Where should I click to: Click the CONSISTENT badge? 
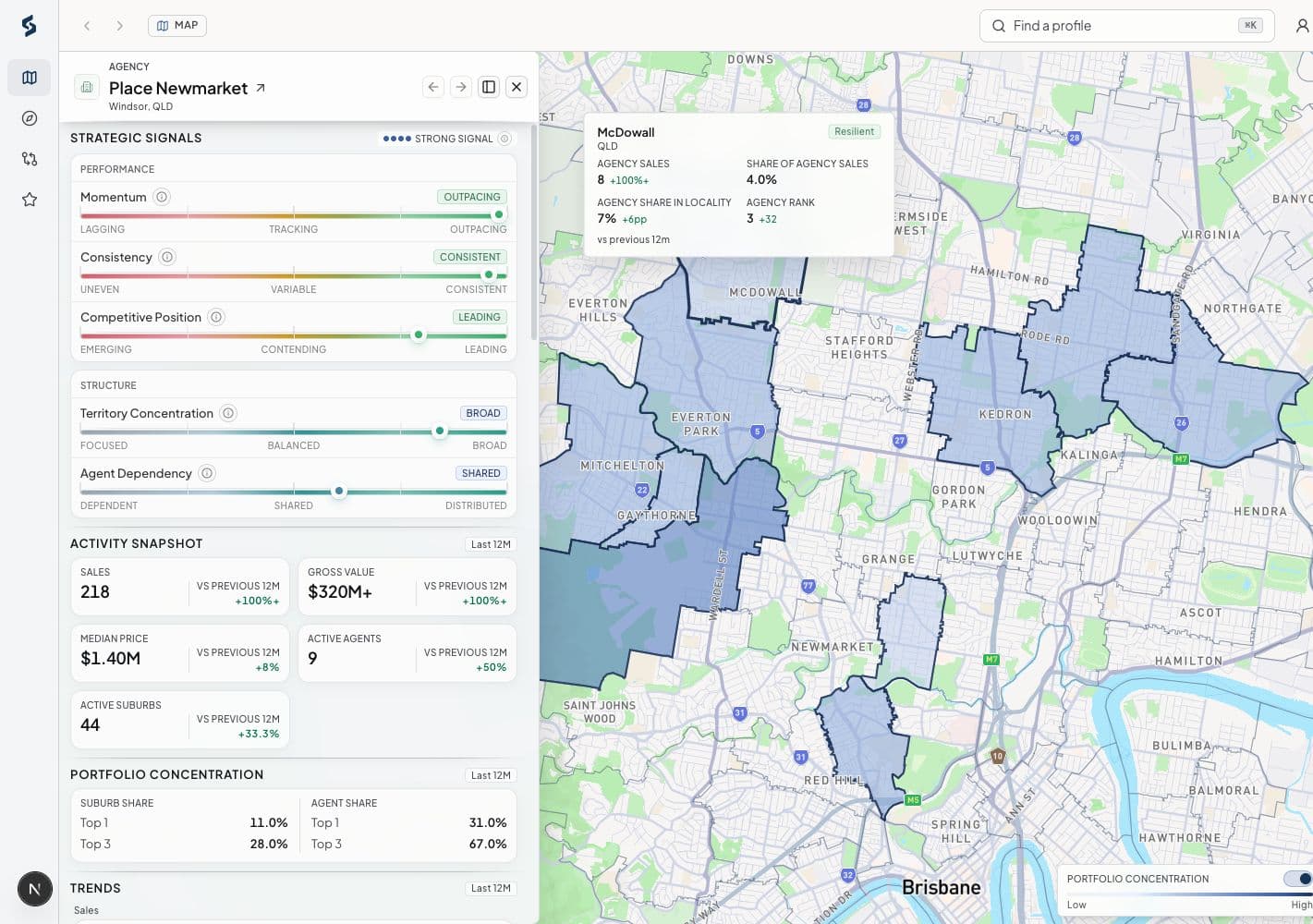coord(470,257)
